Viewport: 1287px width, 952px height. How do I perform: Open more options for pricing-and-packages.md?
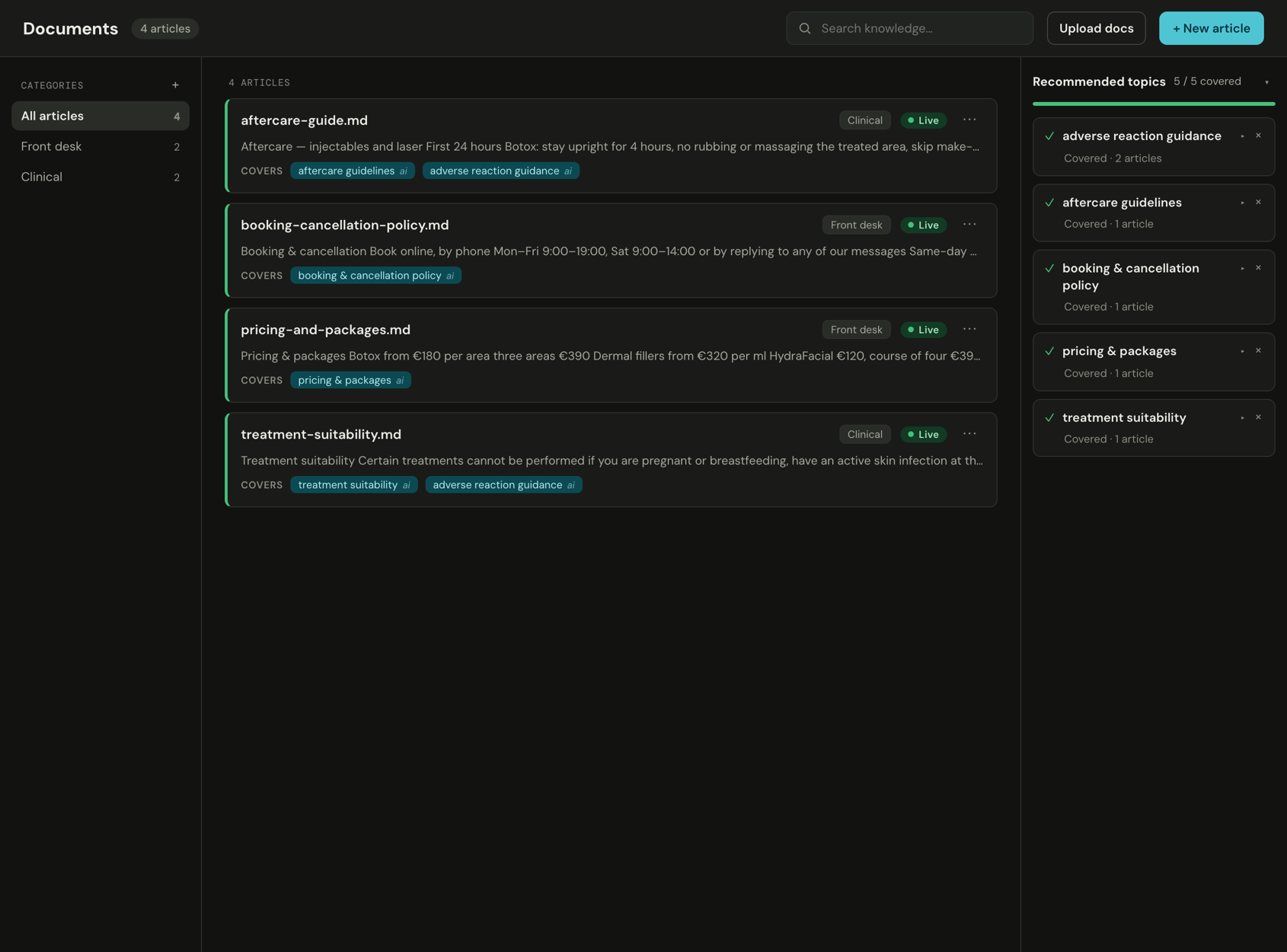969,329
